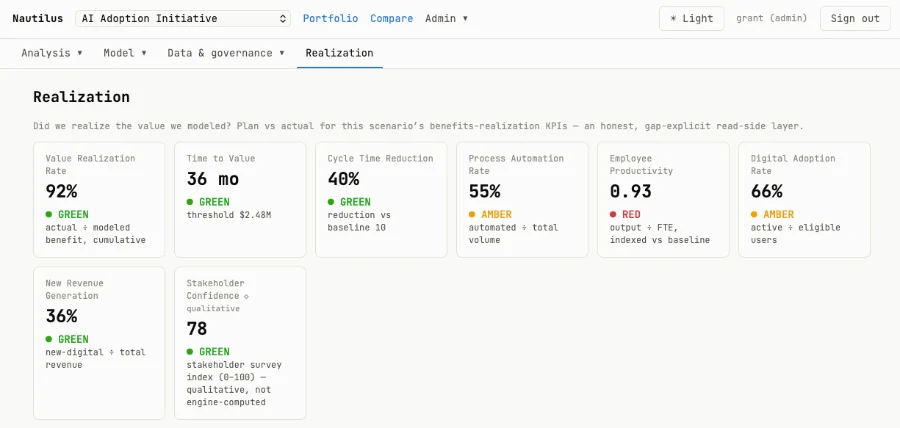The height and width of the screenshot is (428, 900).
Task: Open the AI Adoption Initiative scenario dropdown
Action: (x=183, y=18)
